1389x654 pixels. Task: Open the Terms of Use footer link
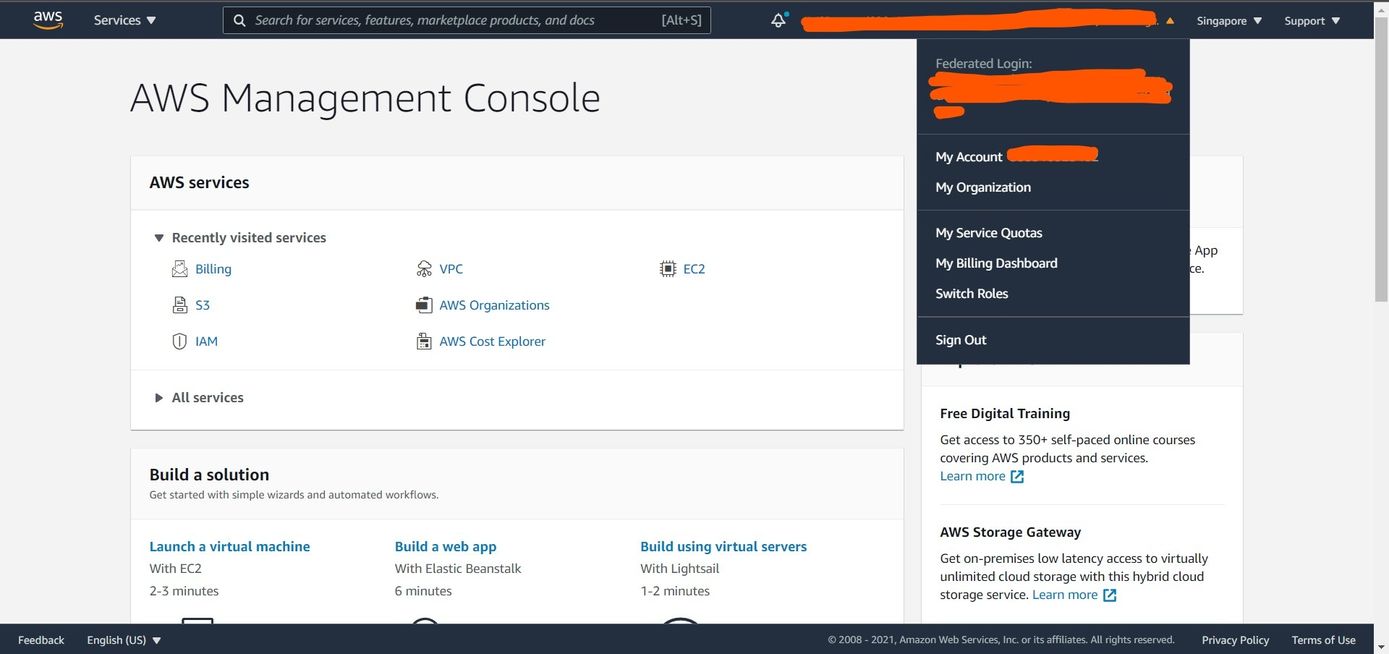1324,640
